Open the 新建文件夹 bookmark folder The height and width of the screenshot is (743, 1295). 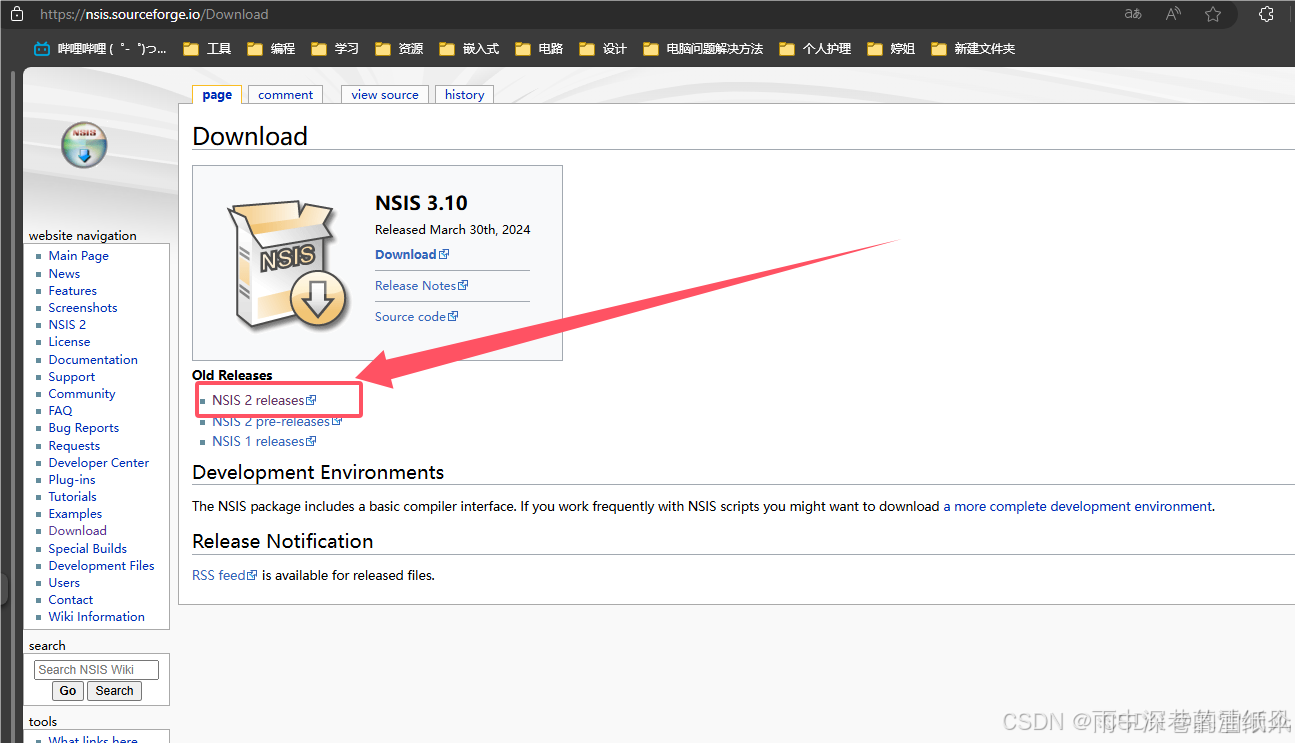pos(973,48)
